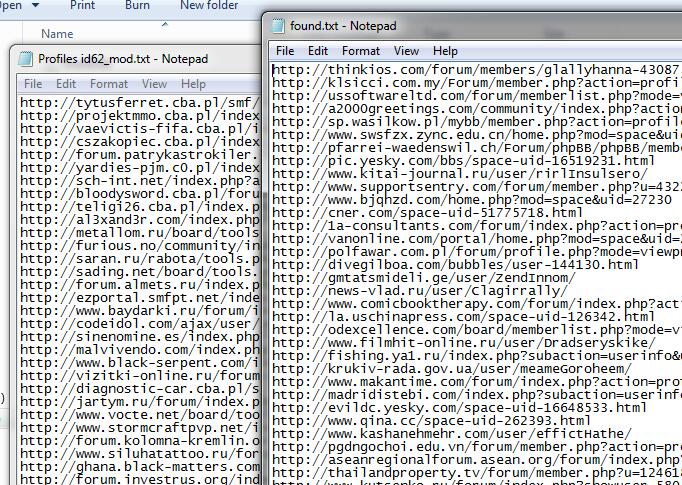Open View menu in Profiles id62_mod.txt window
Image resolution: width=682 pixels, height=485 pixels.
click(154, 84)
